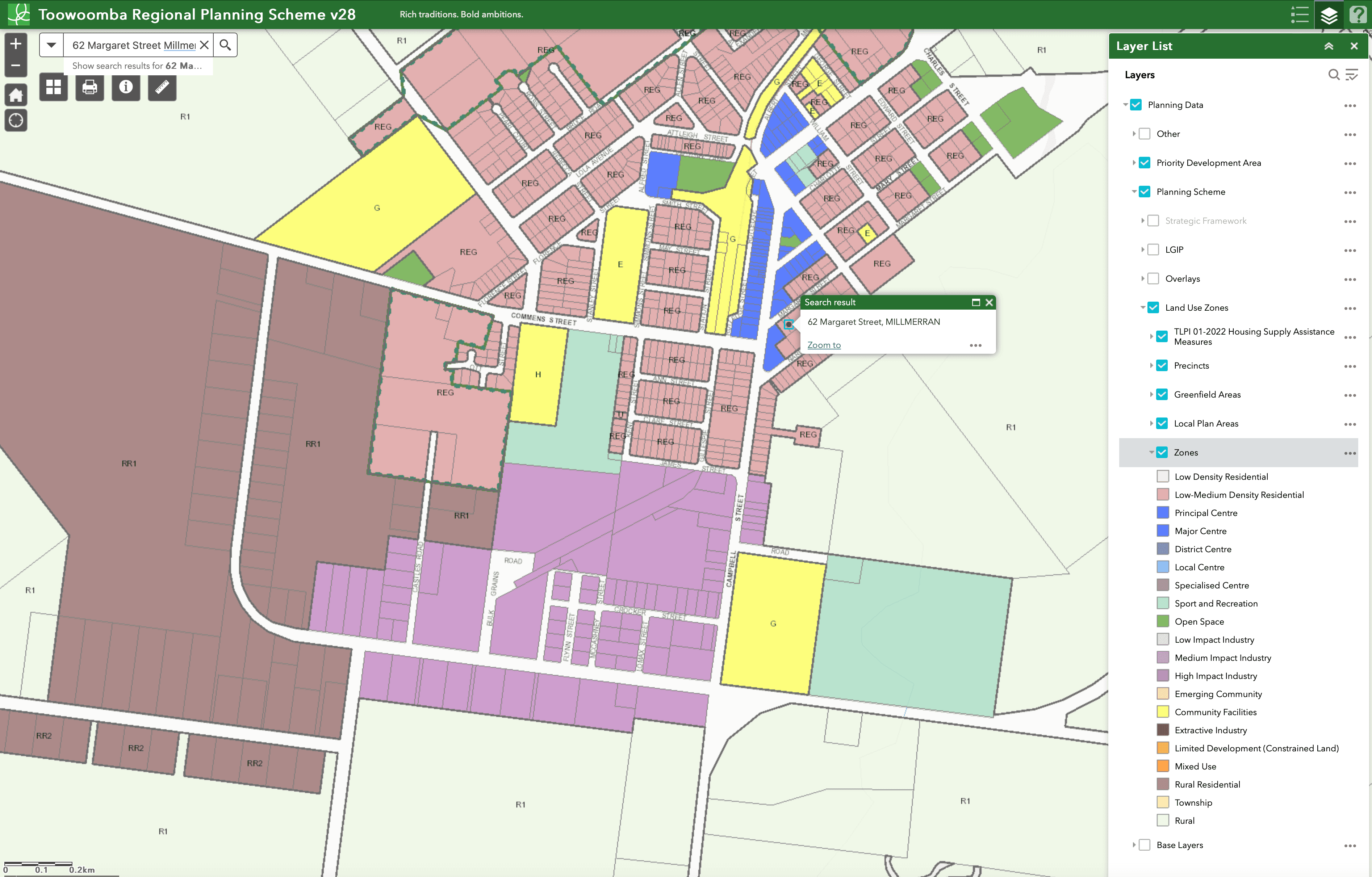Open options menu for Land Use Zones
This screenshot has height=877, width=1372.
pyautogui.click(x=1350, y=308)
